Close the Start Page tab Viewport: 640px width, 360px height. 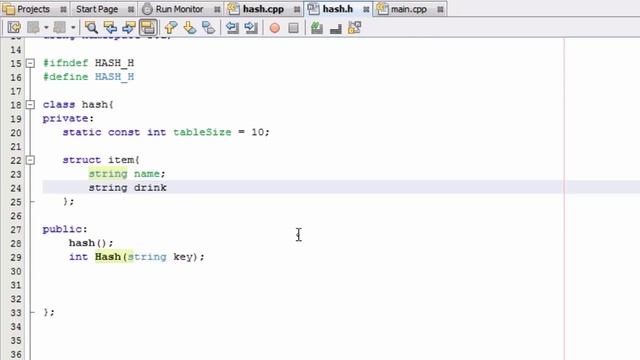[131, 9]
